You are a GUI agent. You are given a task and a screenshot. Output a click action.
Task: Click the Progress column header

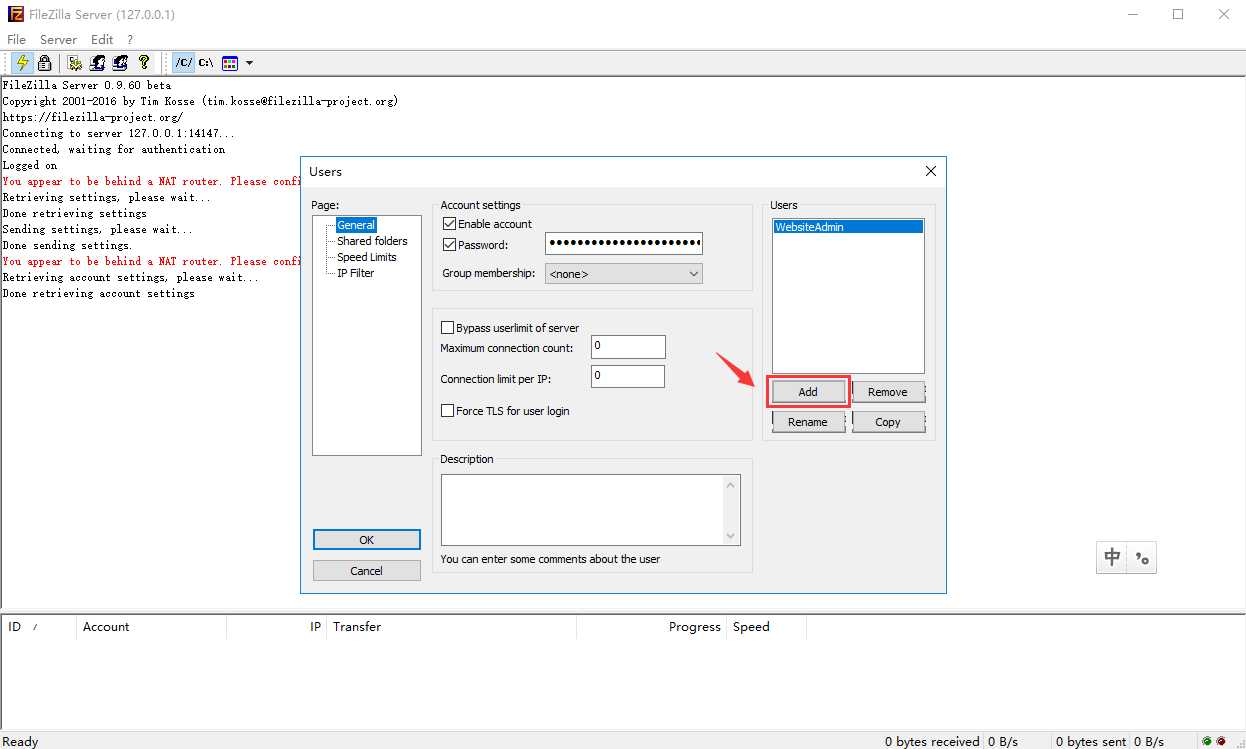tap(651, 627)
